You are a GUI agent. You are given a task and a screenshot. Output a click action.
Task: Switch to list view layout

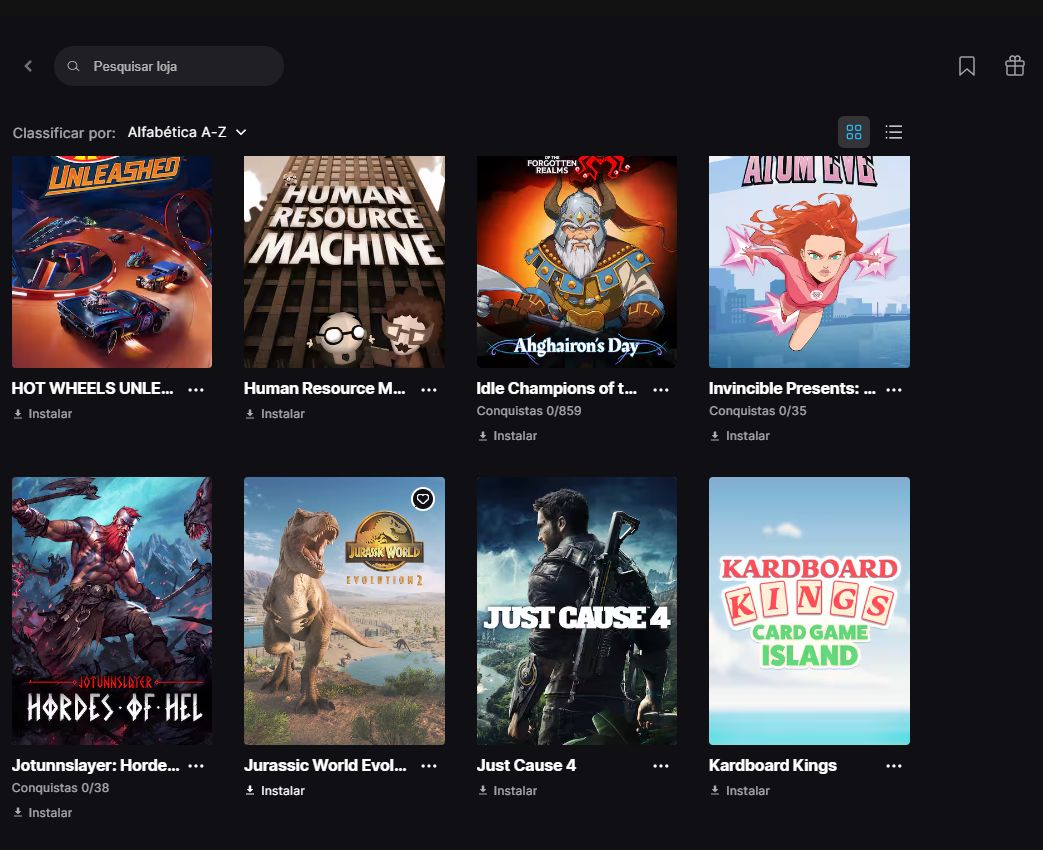[893, 132]
